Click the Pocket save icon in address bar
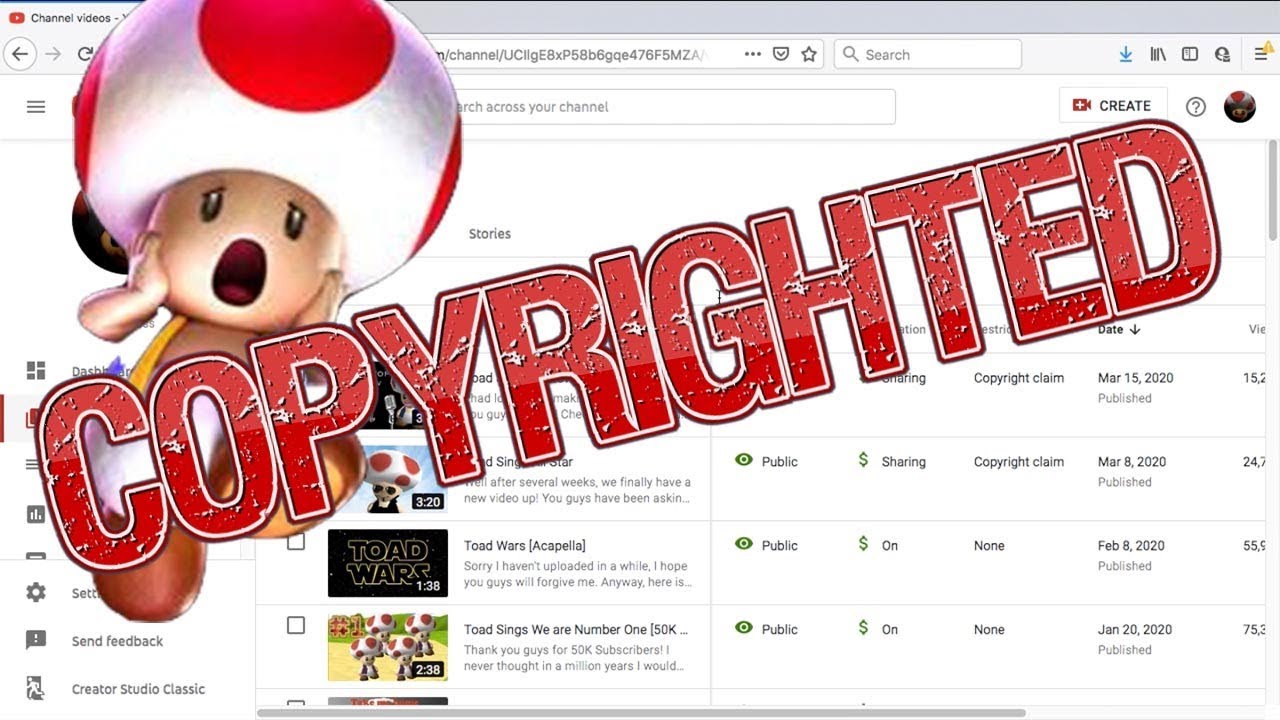Screen dimensions: 1280x720 point(781,54)
